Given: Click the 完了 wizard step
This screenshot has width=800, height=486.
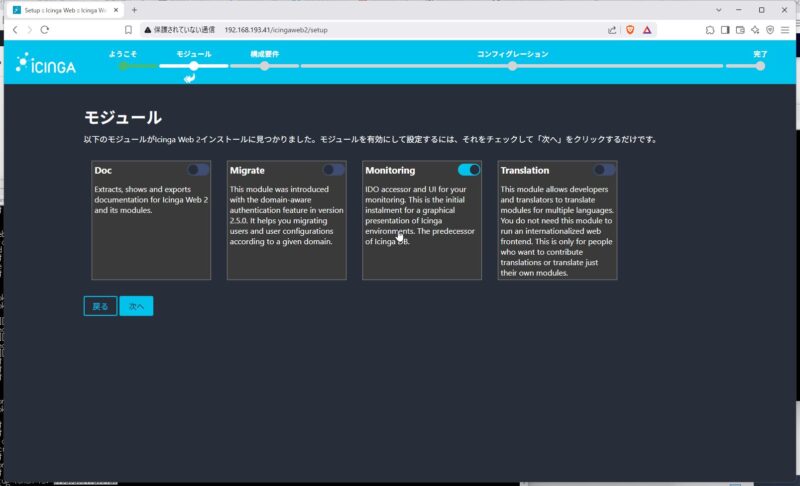Looking at the screenshot, I should (x=760, y=54).
